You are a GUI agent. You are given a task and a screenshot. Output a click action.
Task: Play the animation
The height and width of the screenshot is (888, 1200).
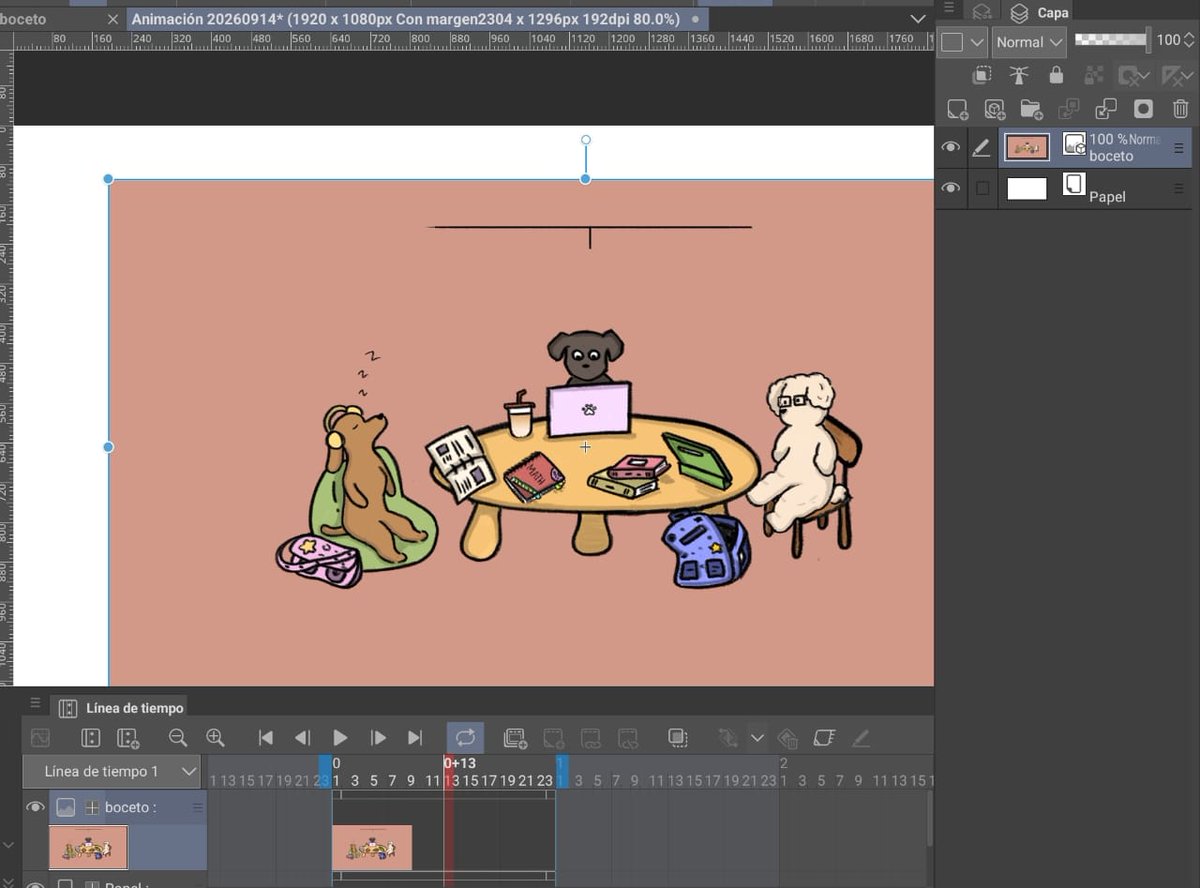point(340,738)
